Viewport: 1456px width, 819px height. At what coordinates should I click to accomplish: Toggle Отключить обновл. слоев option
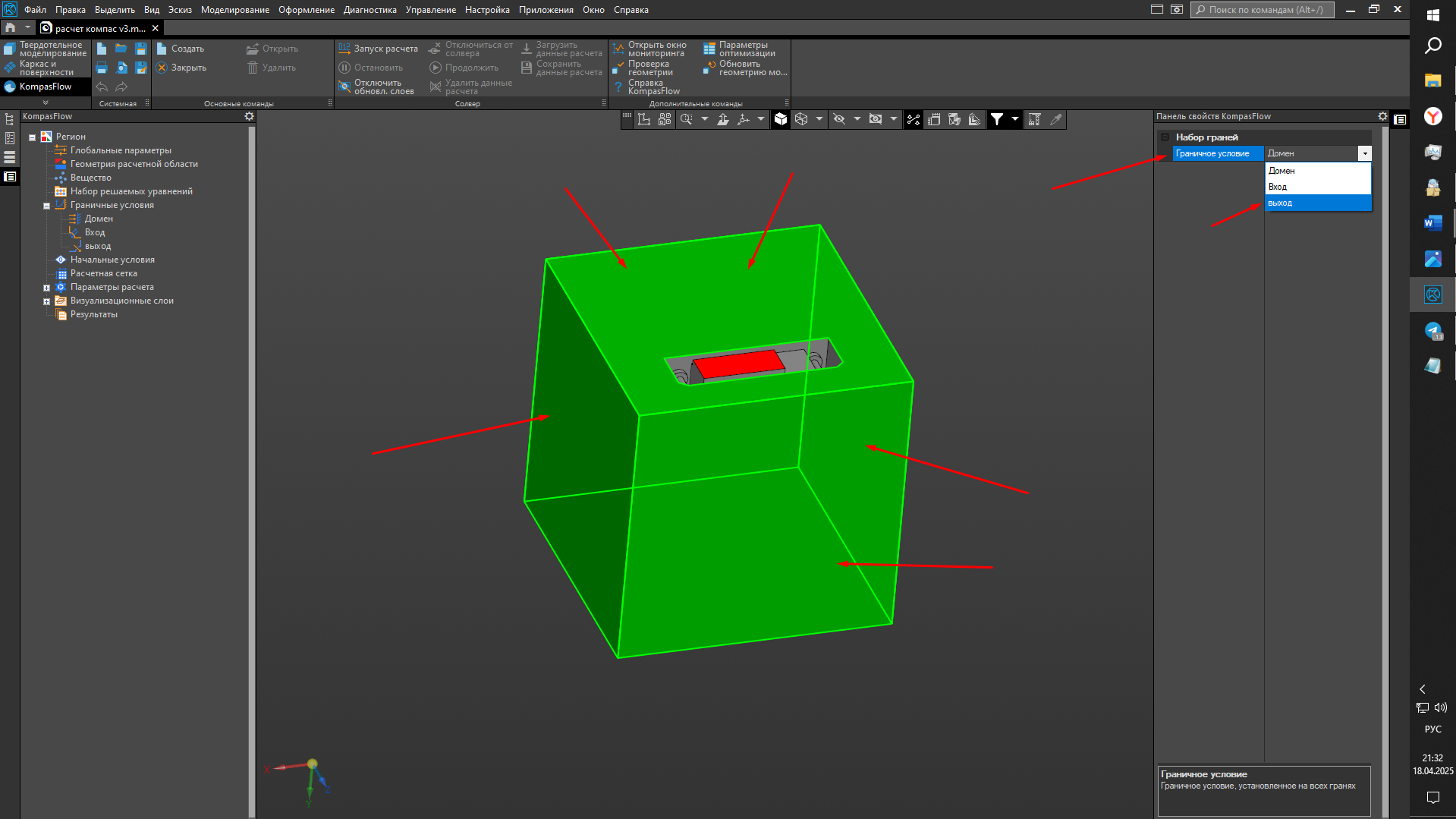click(344, 87)
